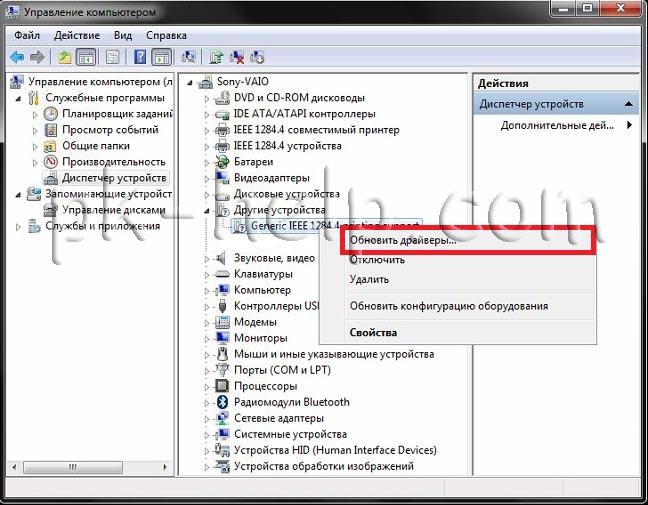Select Обновить драйверы in the context menu
The height and width of the screenshot is (505, 648).
[x=402, y=241]
